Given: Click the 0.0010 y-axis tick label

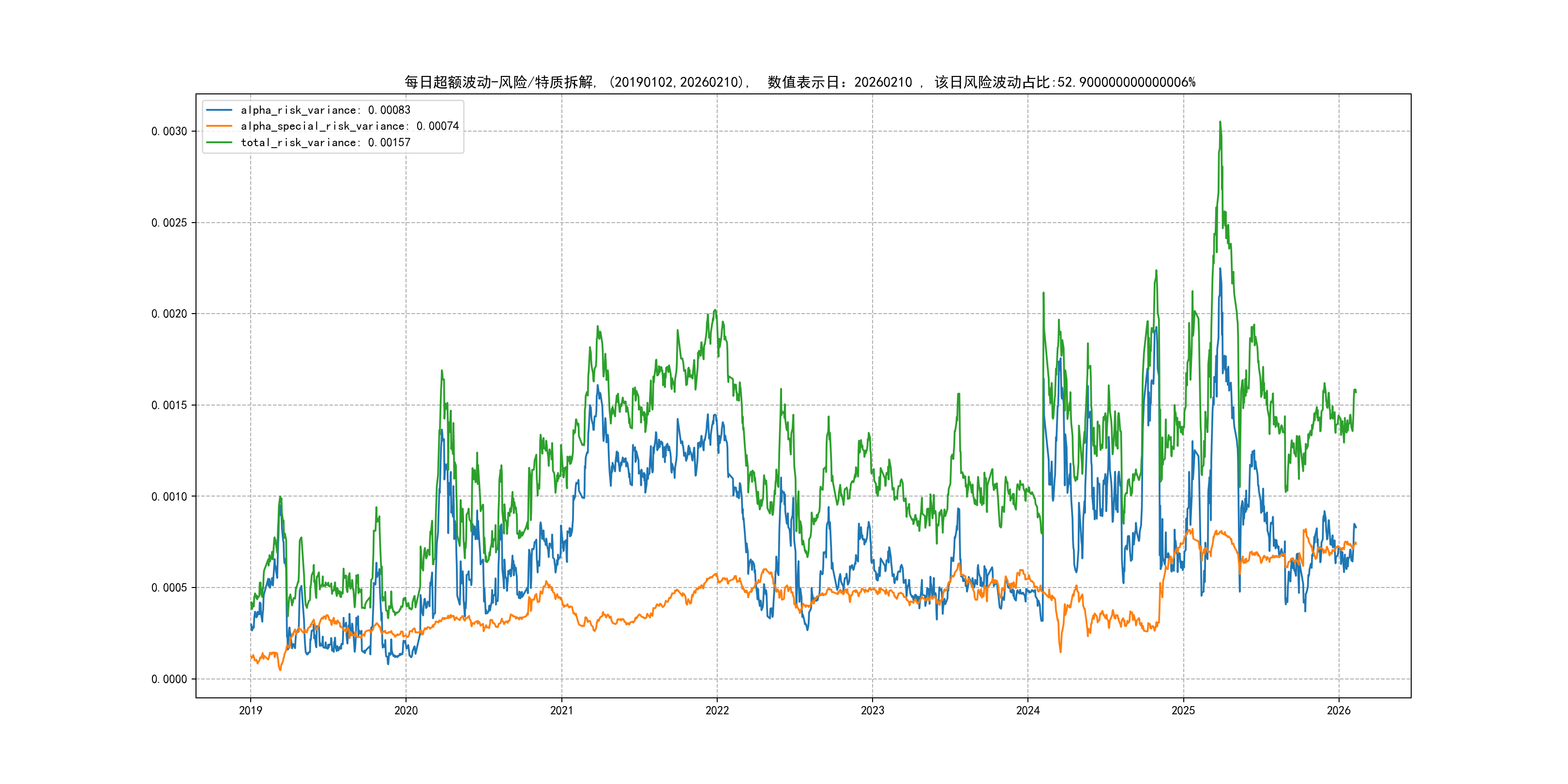Looking at the screenshot, I should 169,497.
